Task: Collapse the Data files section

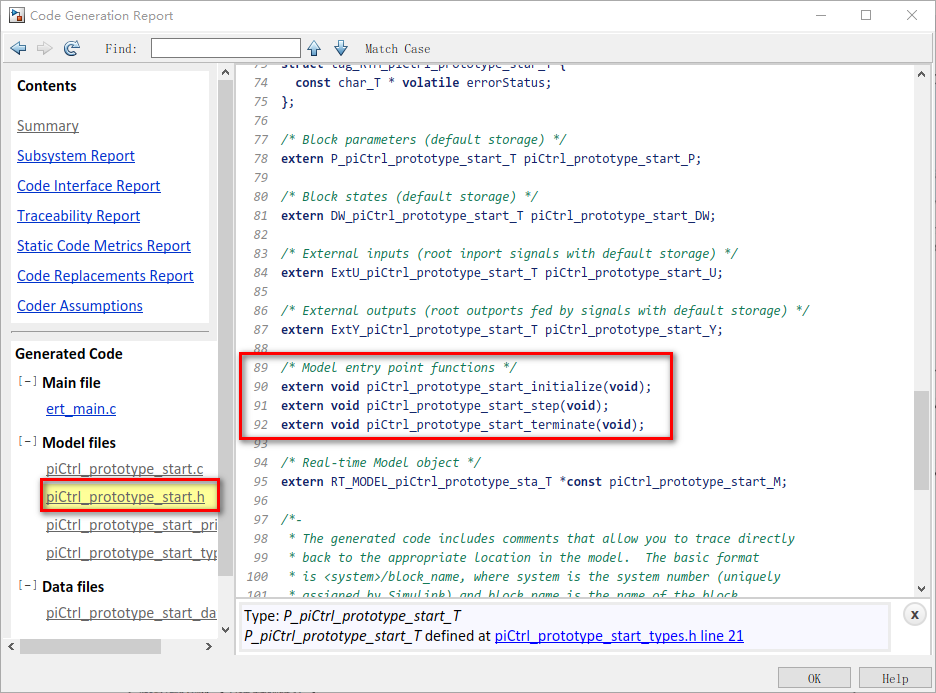Action: 27,586
